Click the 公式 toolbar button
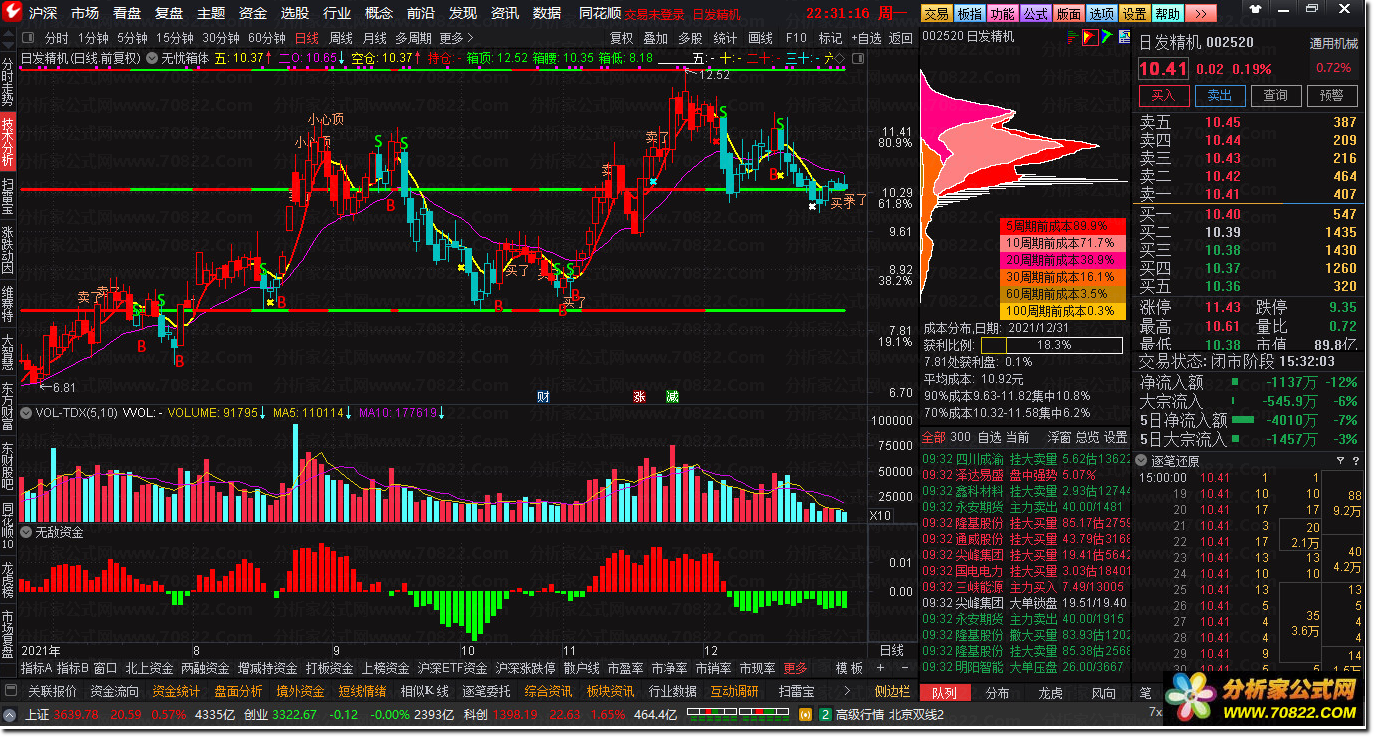 1036,14
